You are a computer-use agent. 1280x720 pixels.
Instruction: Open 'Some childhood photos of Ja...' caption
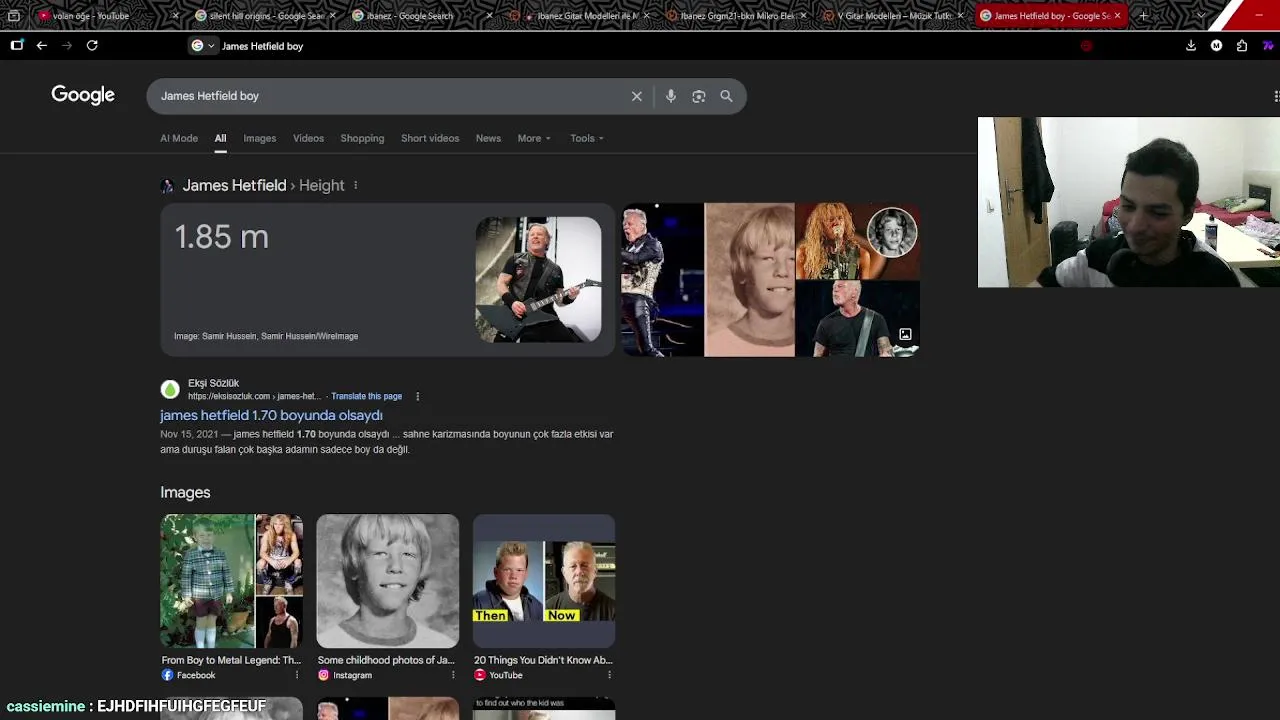386,660
